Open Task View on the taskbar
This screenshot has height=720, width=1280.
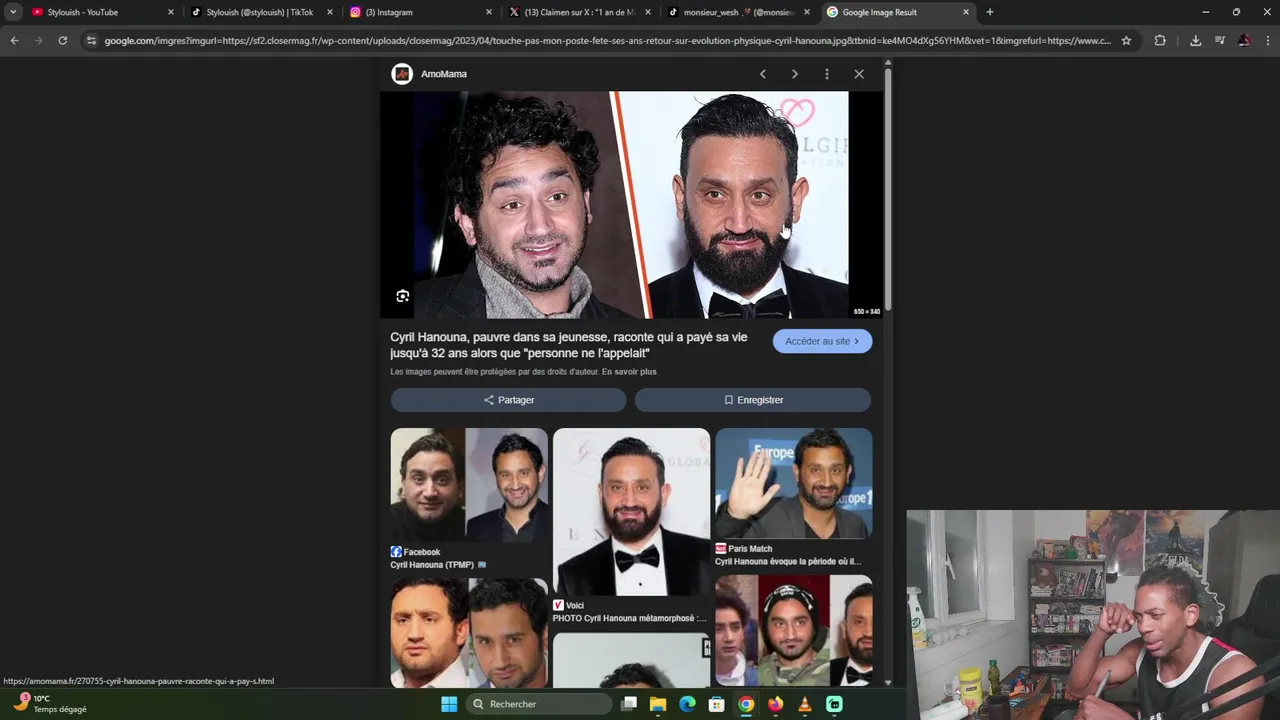[x=629, y=704]
